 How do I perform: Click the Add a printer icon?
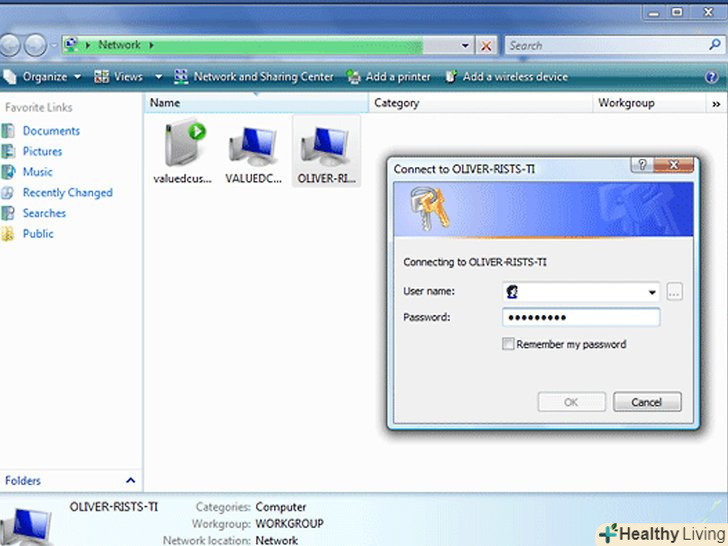354,77
